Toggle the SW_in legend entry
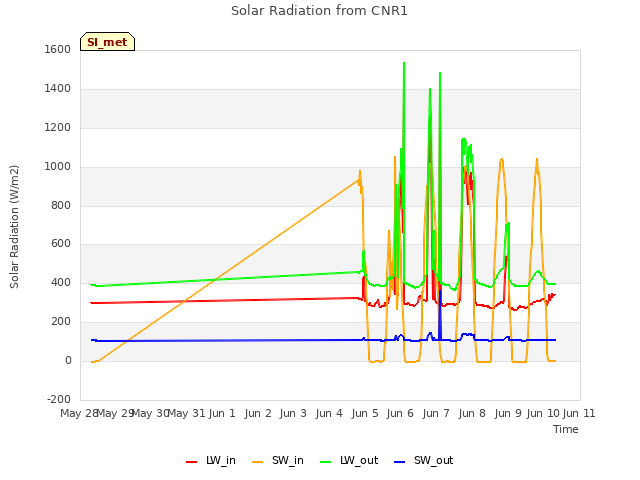 278,460
